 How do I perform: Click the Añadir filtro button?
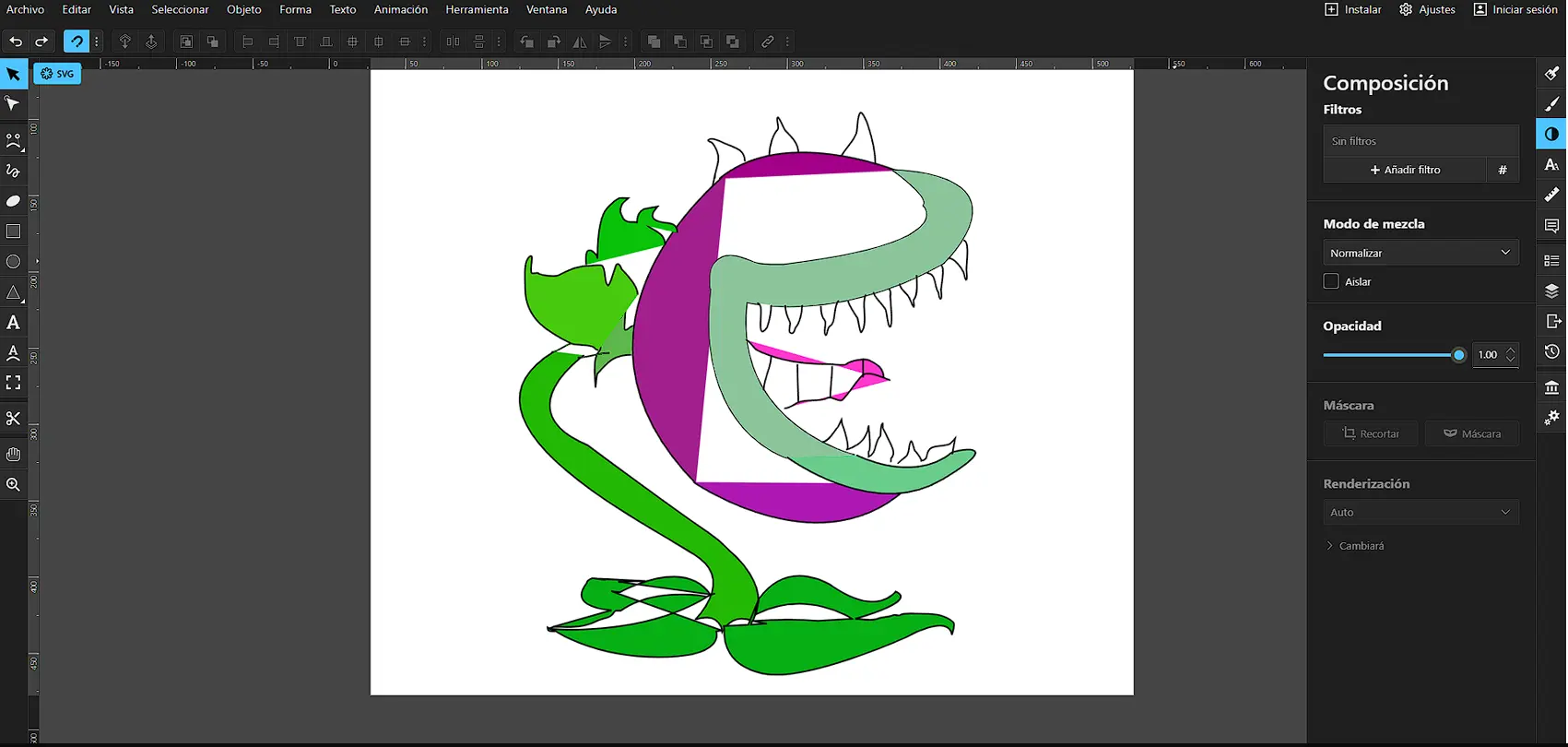point(1405,170)
